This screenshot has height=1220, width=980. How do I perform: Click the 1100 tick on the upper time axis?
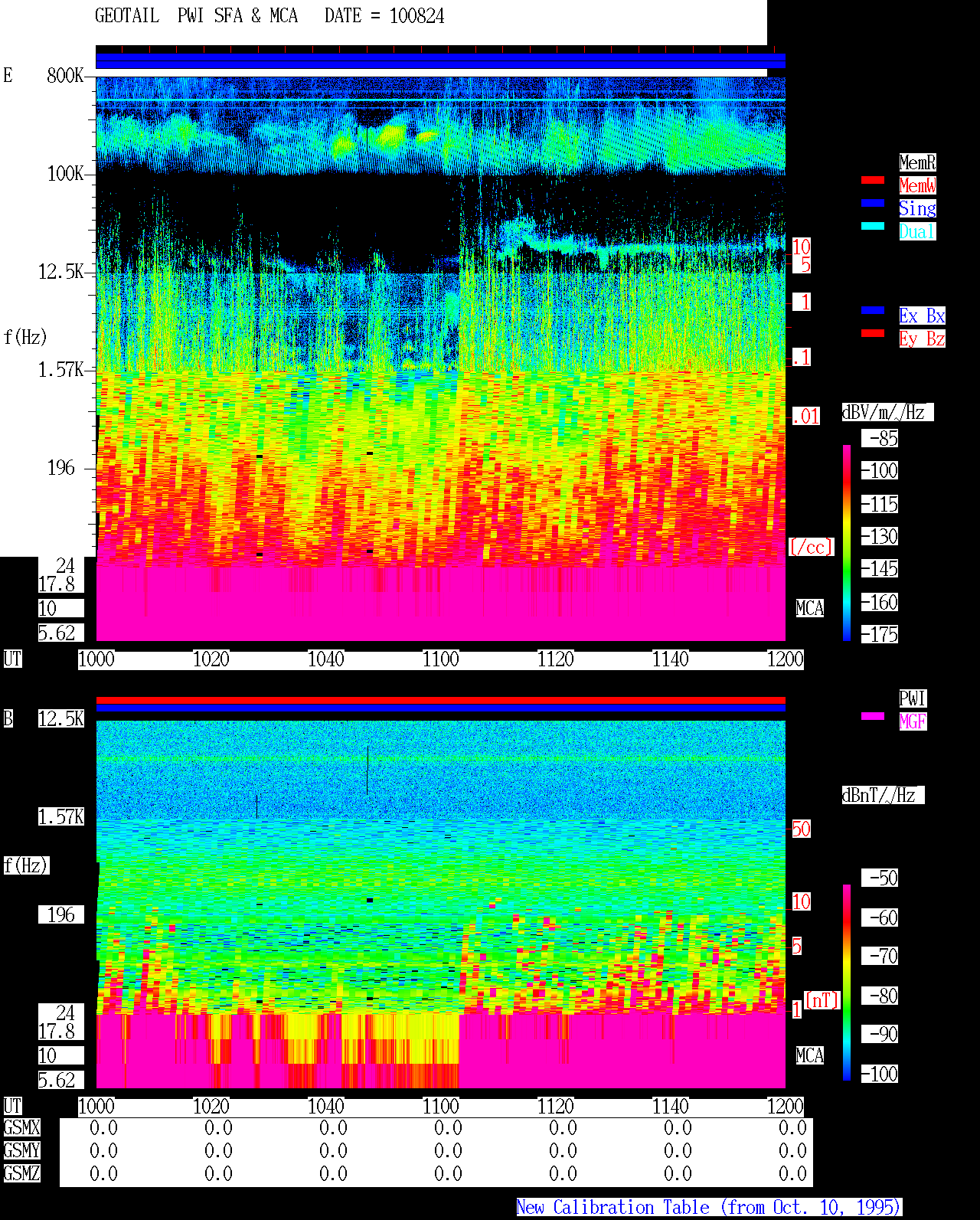click(441, 659)
